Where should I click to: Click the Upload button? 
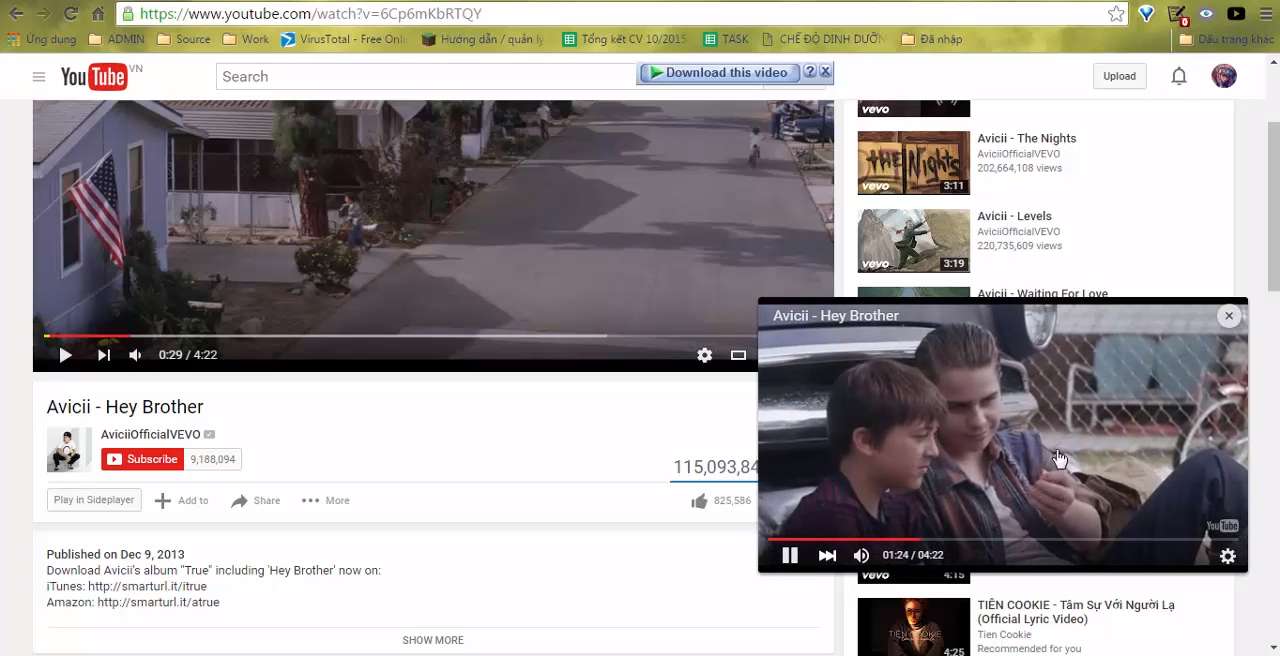[1119, 76]
